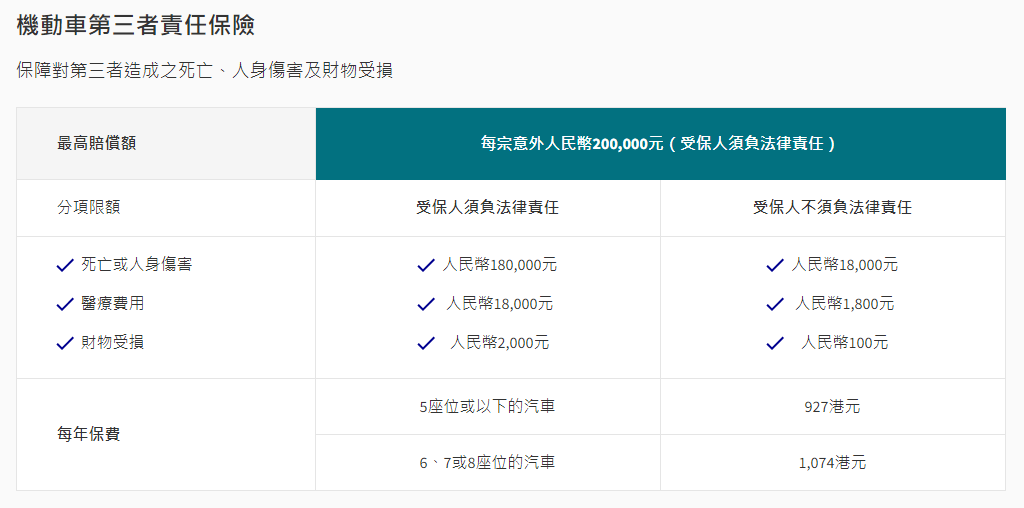Click the checkmark next to 人民幣2,000元
This screenshot has width=1024, height=508.
[x=426, y=343]
